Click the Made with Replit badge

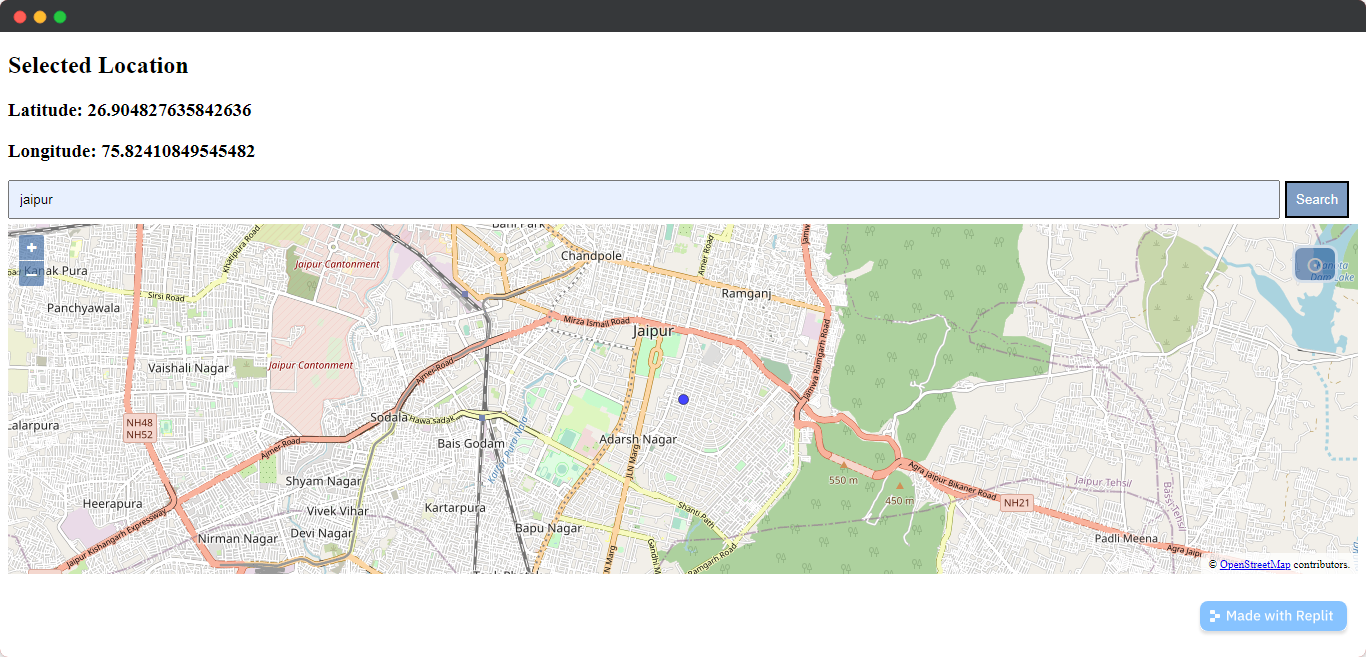(1273, 616)
